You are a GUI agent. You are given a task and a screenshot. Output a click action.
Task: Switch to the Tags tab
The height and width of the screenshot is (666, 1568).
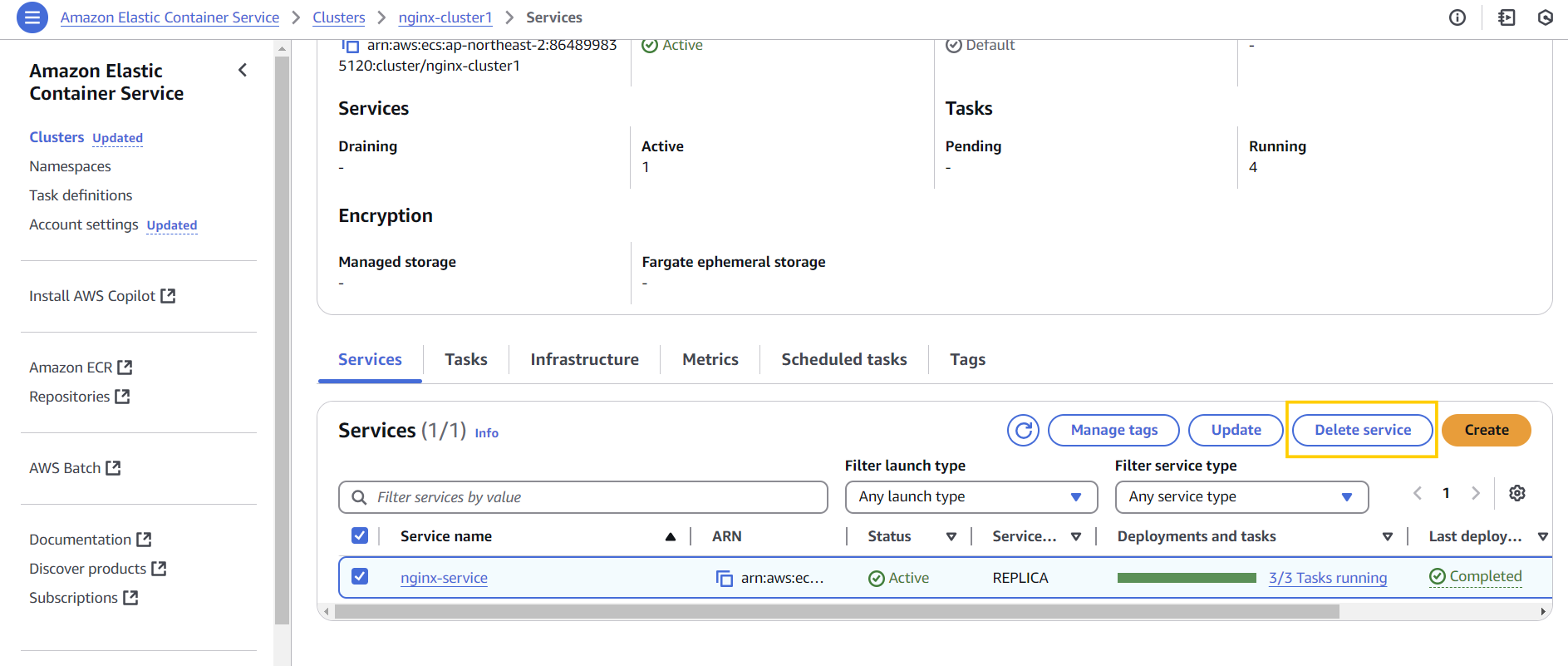pyautogui.click(x=968, y=360)
